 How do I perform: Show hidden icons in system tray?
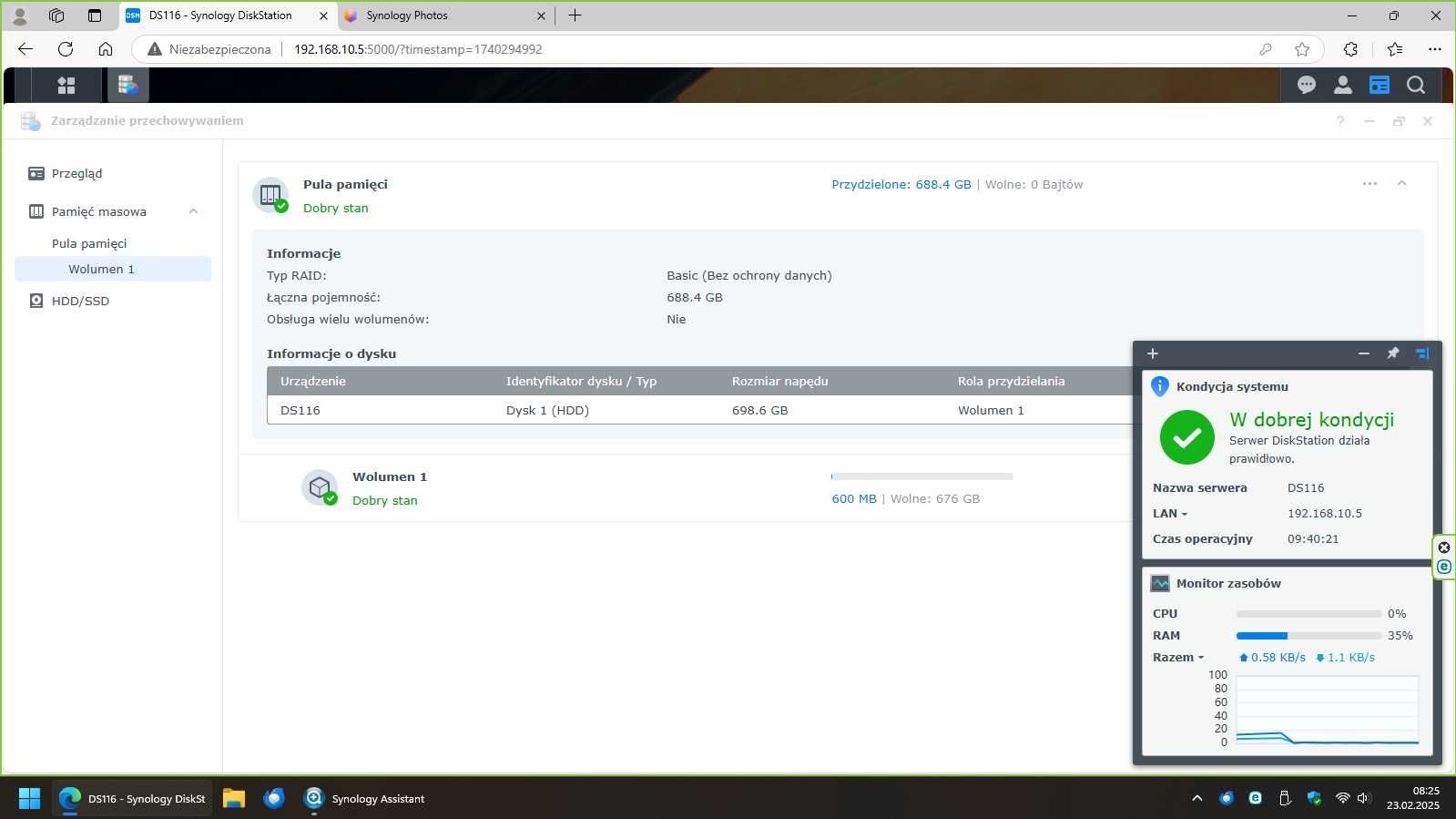point(1197,798)
